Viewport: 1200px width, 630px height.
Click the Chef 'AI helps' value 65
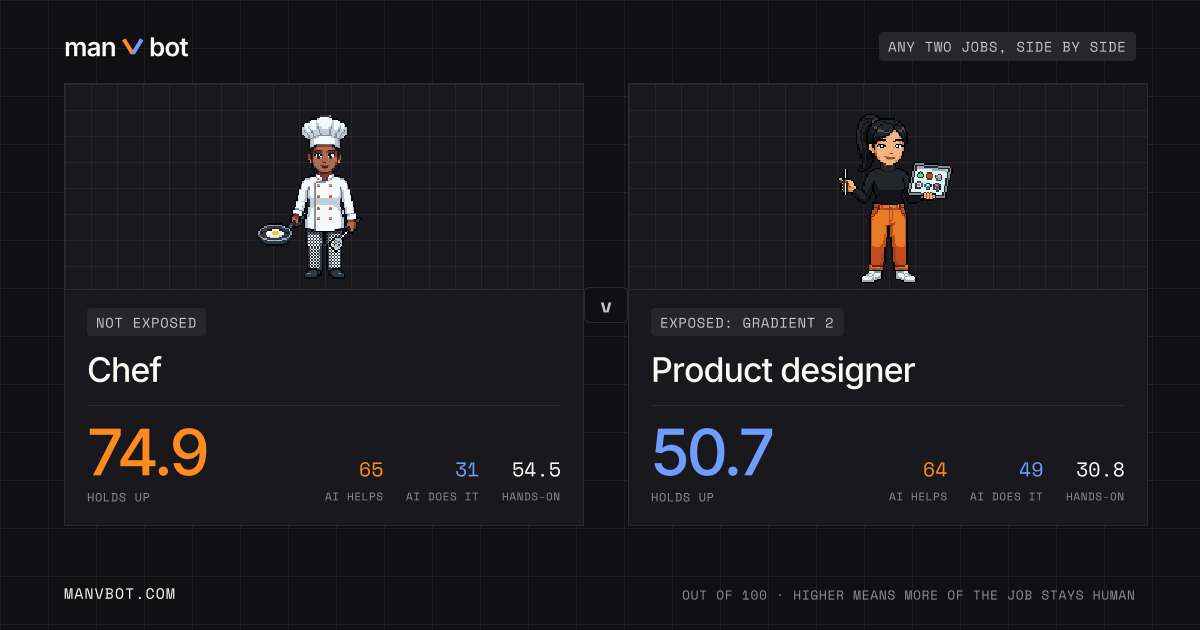coord(371,470)
